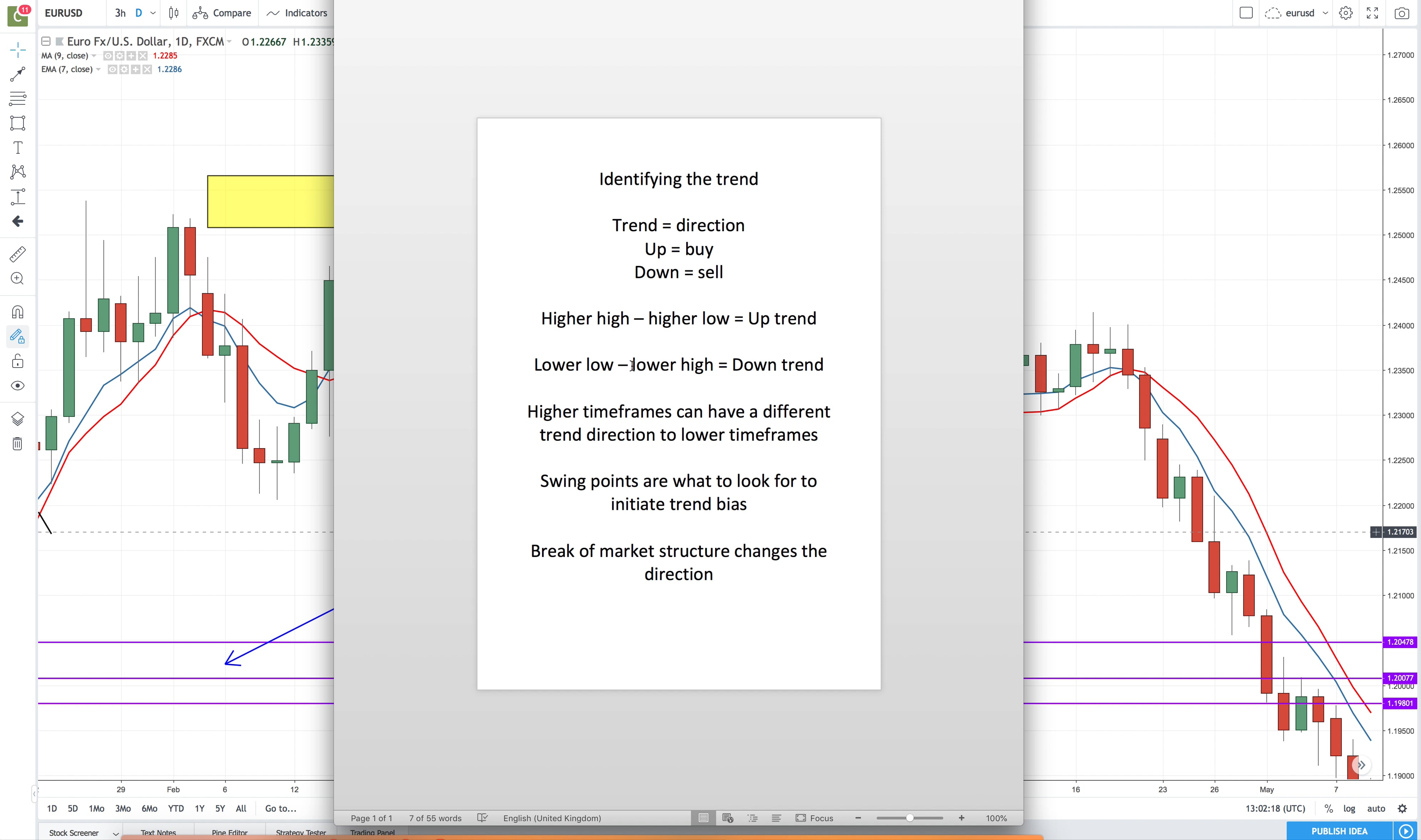This screenshot has height=840, width=1421.
Task: Open the Fibonacci/pitchfork lines tool
Action: 17,98
